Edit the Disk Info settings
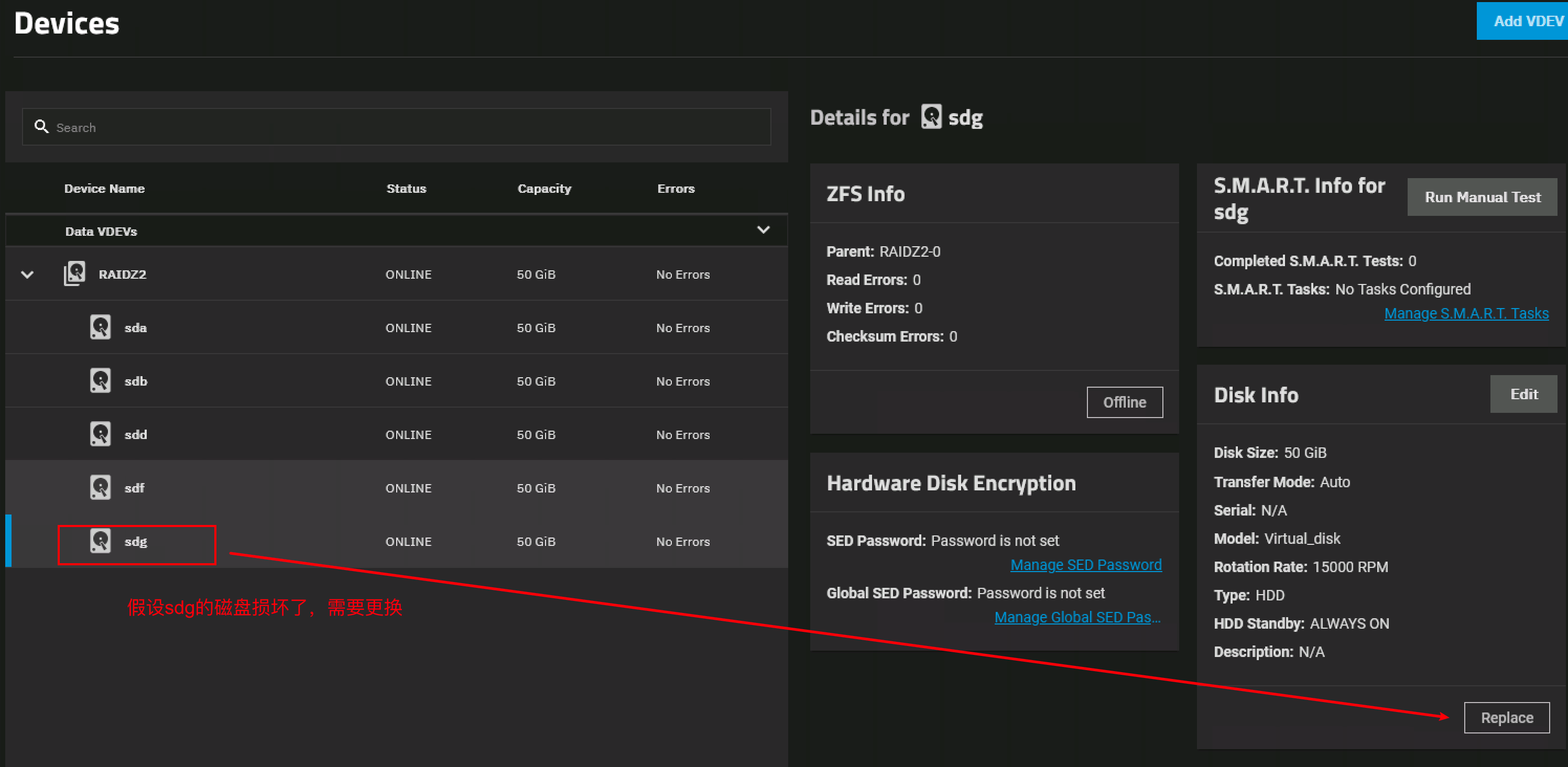The image size is (1568, 767). click(x=1523, y=395)
